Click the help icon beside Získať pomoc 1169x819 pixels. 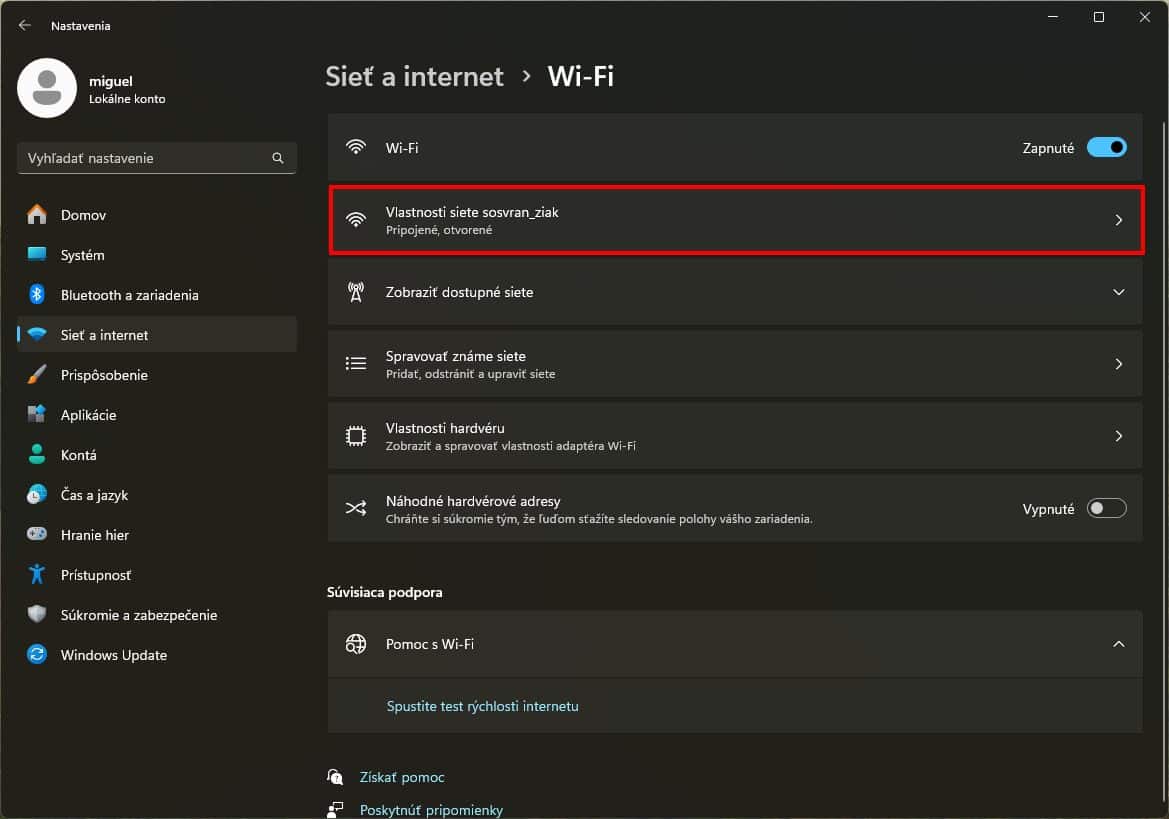tap(335, 777)
